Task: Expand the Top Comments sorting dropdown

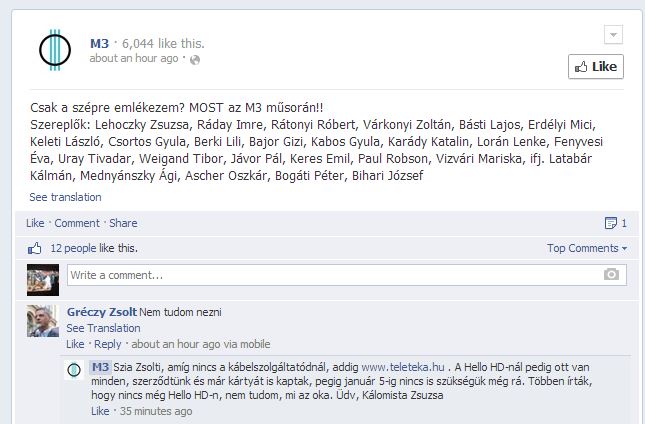Action: (587, 248)
